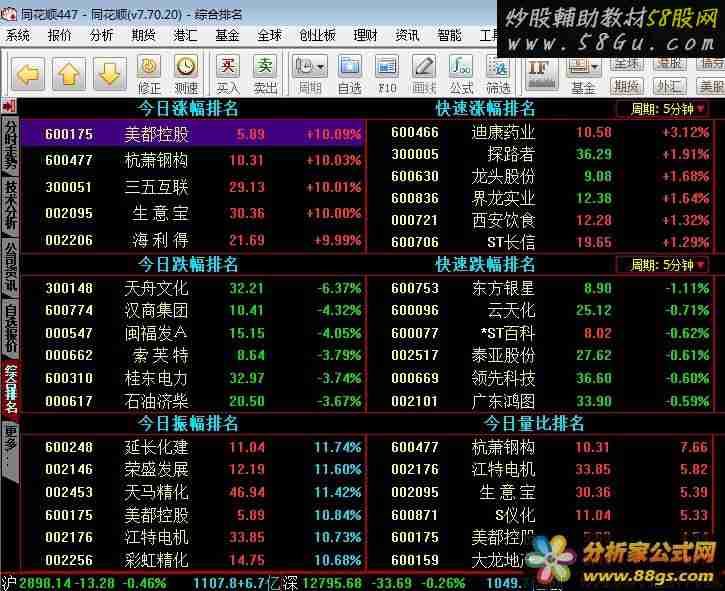Viewport: 725px width, 591px height.
Task: Click the F10 info icon
Action: 387,74
